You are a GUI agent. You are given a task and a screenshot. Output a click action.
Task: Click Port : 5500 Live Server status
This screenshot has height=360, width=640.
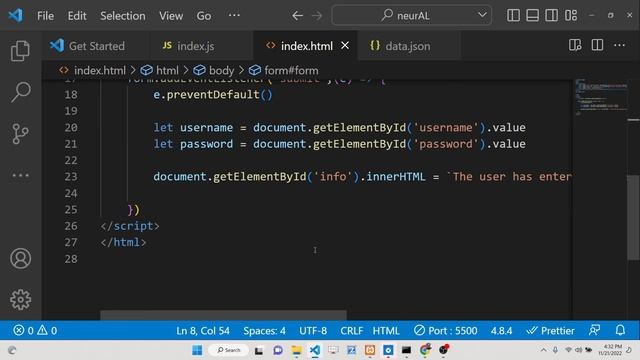pyautogui.click(x=445, y=330)
